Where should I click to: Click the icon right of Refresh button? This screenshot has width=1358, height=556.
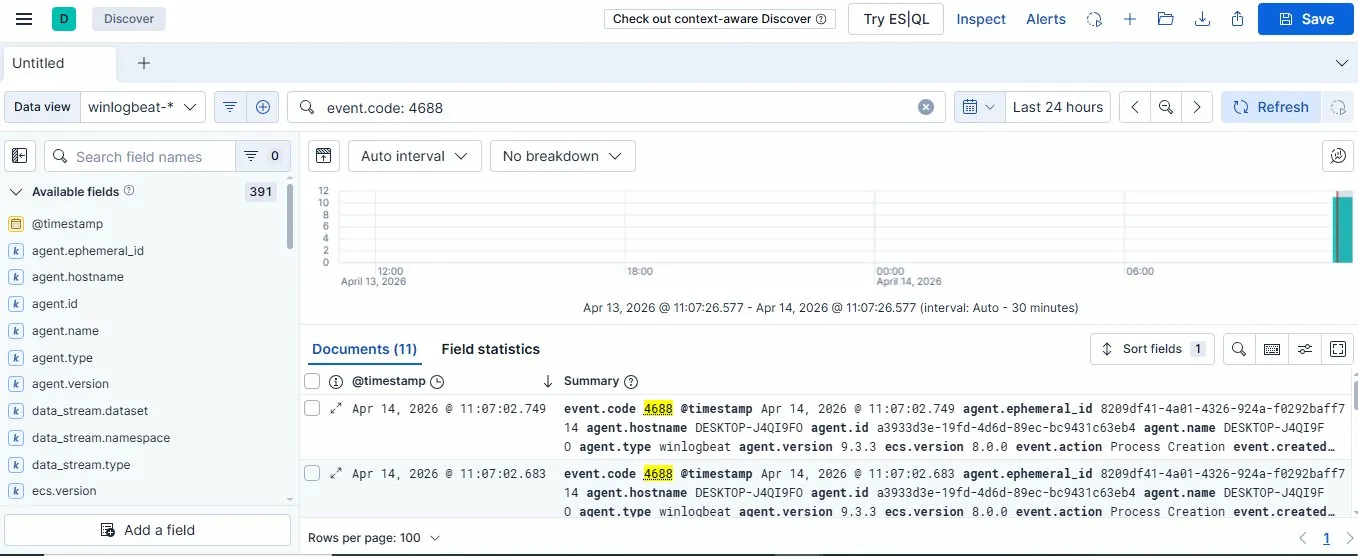tap(1338, 107)
